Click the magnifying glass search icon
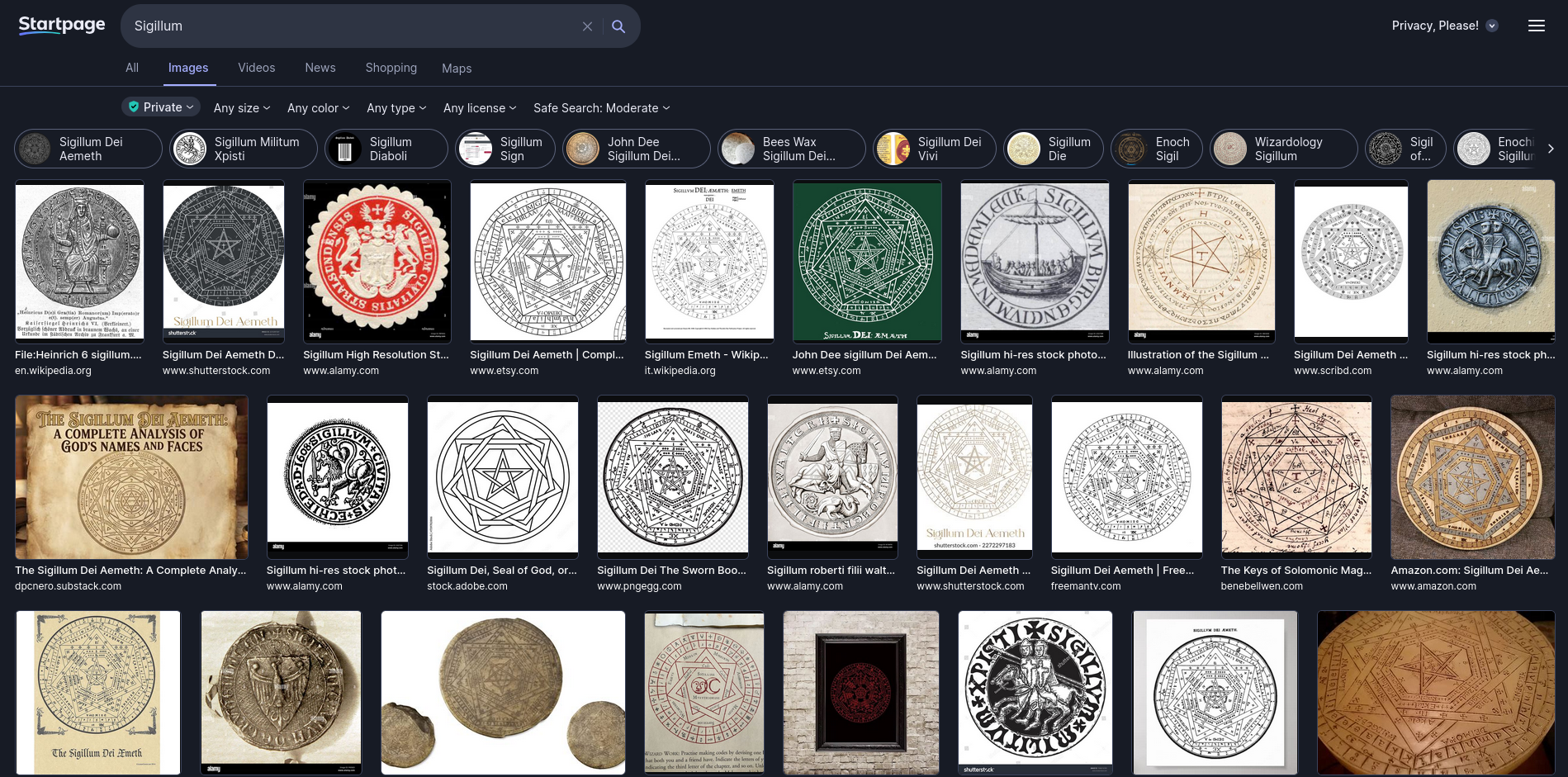Viewport: 1568px width, 777px height. tap(618, 26)
